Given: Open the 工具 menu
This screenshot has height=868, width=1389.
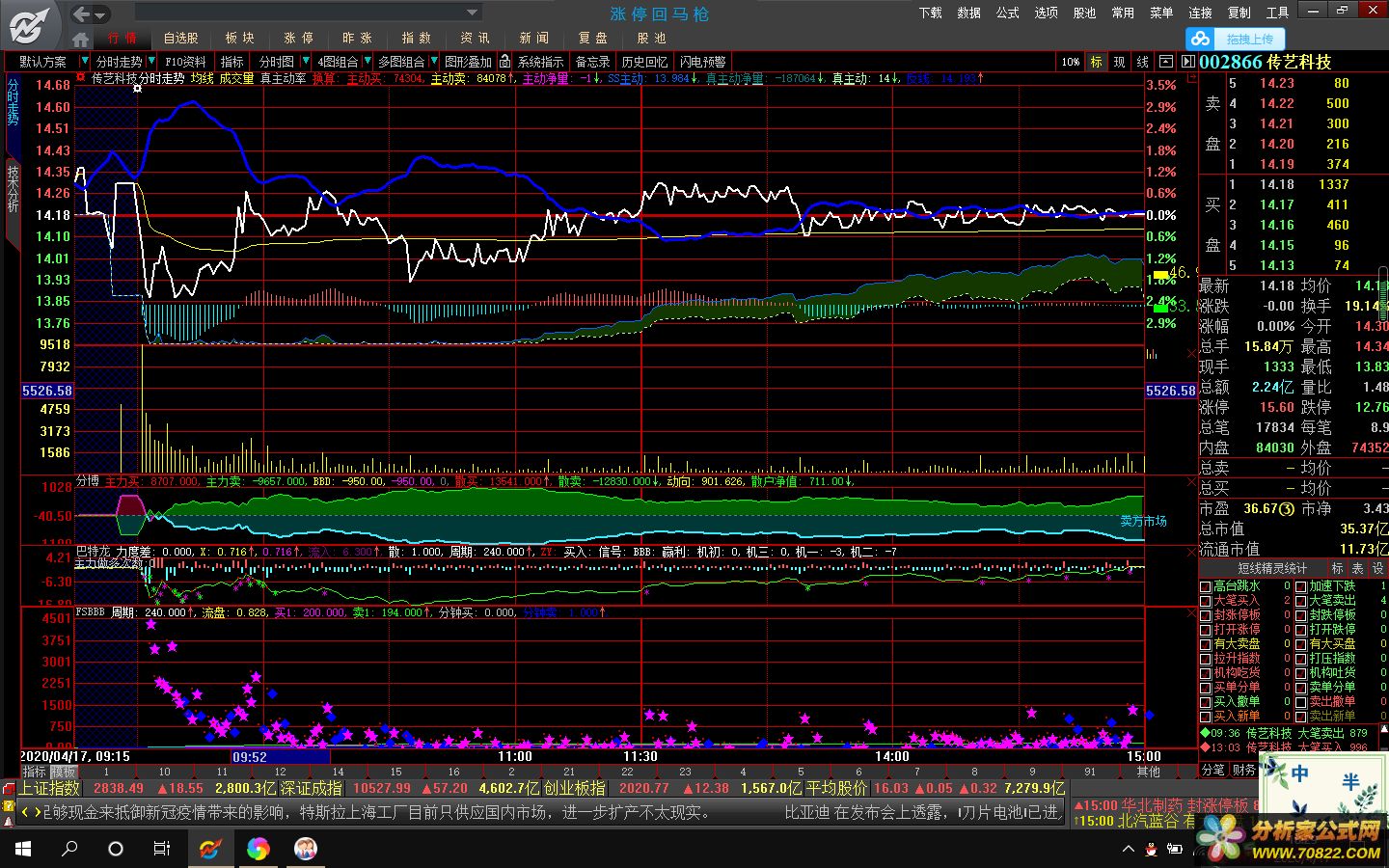Looking at the screenshot, I should 1277,13.
